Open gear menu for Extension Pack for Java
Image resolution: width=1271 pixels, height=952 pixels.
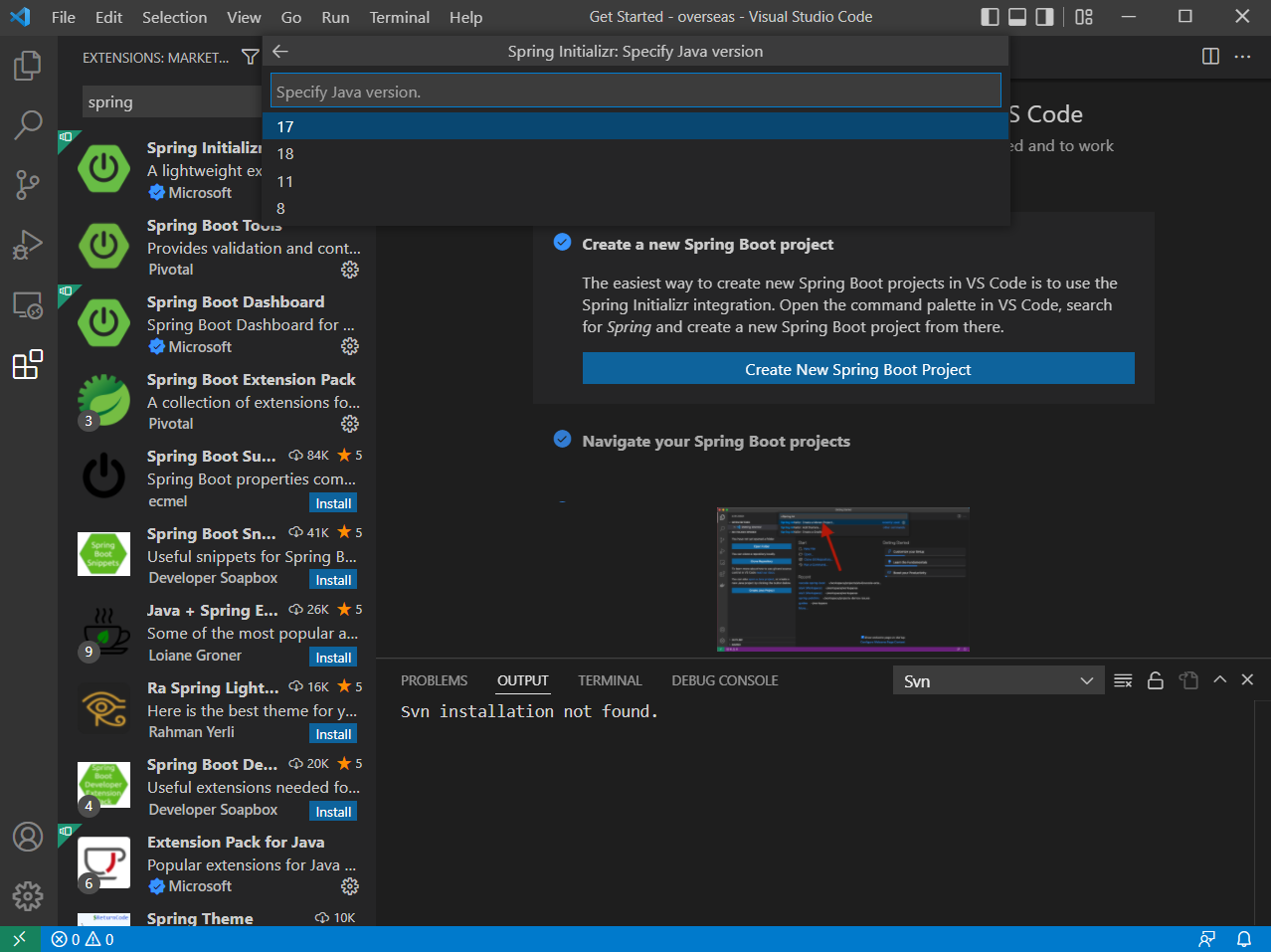pyautogui.click(x=350, y=886)
